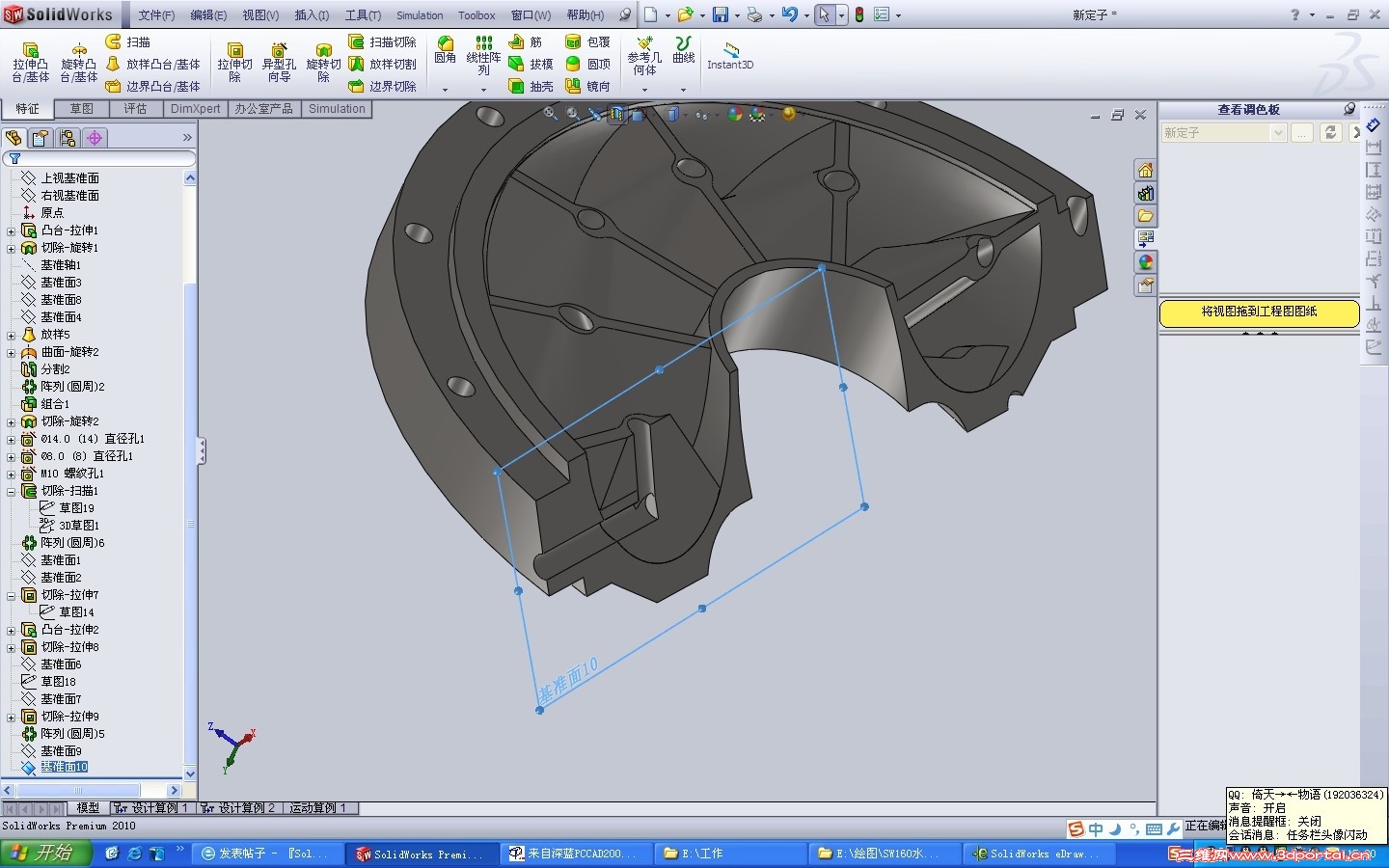Viewport: 1389px width, 868px height.
Task: Choose the 抽壳 shell tool
Action: 531,86
